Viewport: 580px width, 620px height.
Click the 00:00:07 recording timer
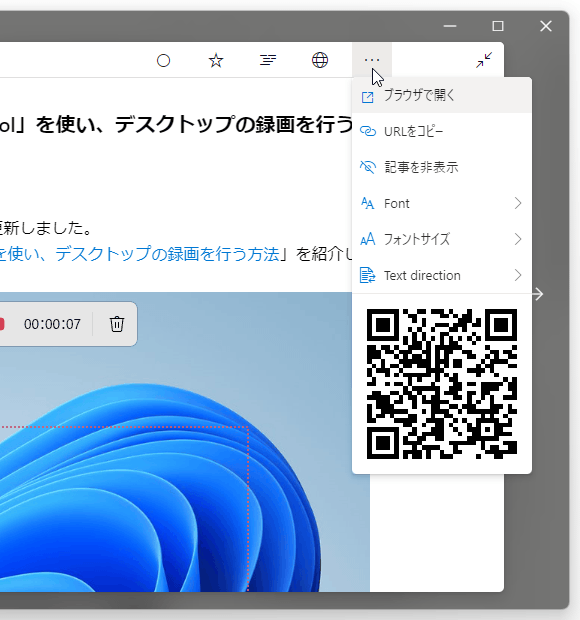[x=52, y=324]
